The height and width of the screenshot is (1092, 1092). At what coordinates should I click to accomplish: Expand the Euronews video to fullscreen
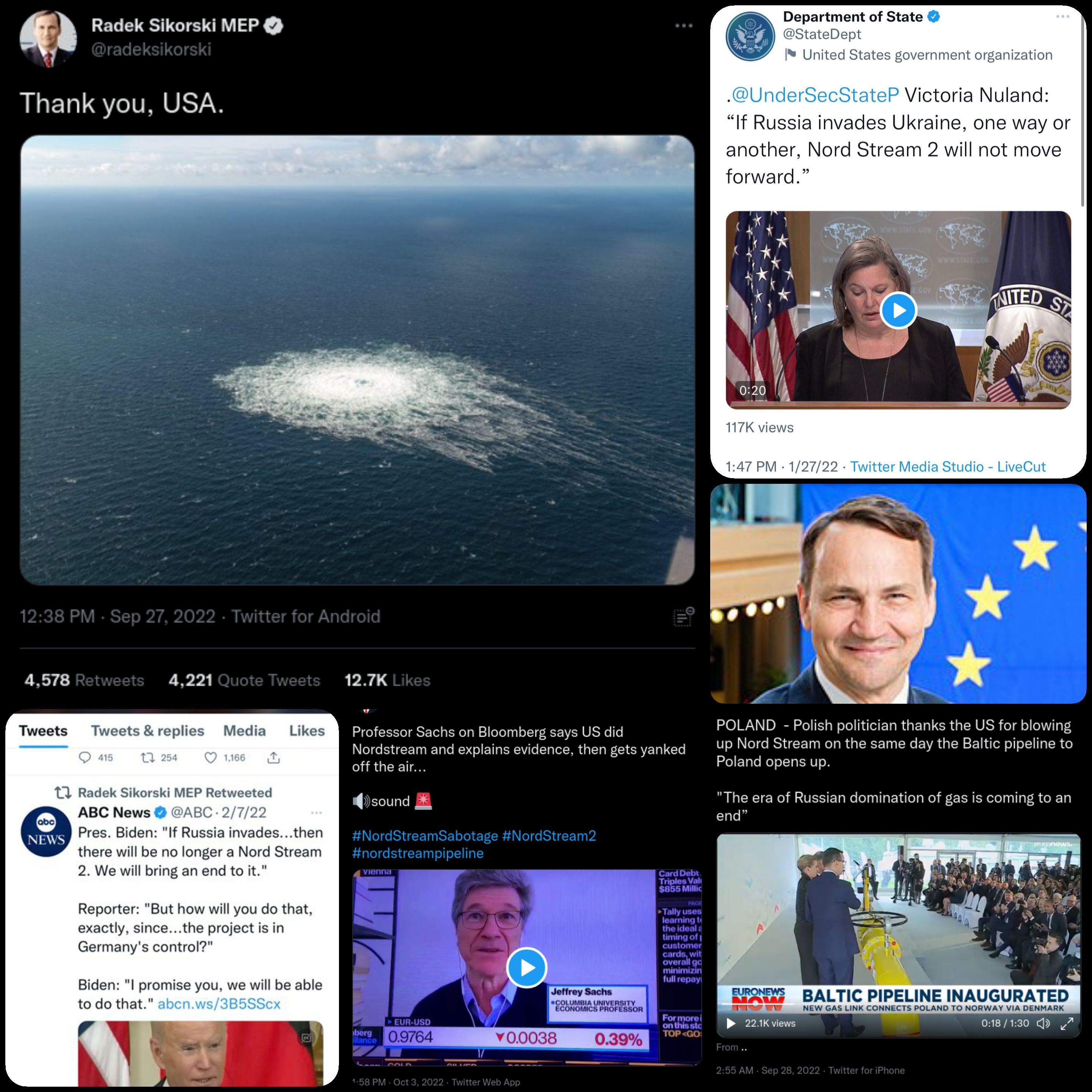[x=1067, y=1023]
